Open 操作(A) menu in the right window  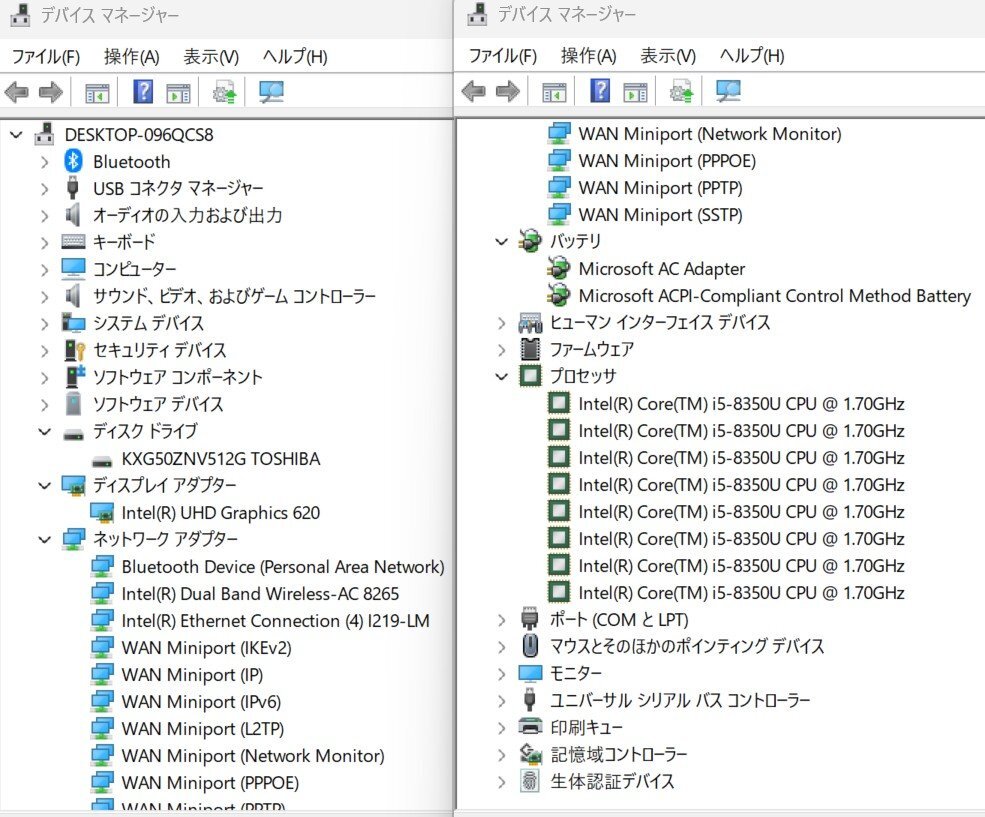[589, 56]
